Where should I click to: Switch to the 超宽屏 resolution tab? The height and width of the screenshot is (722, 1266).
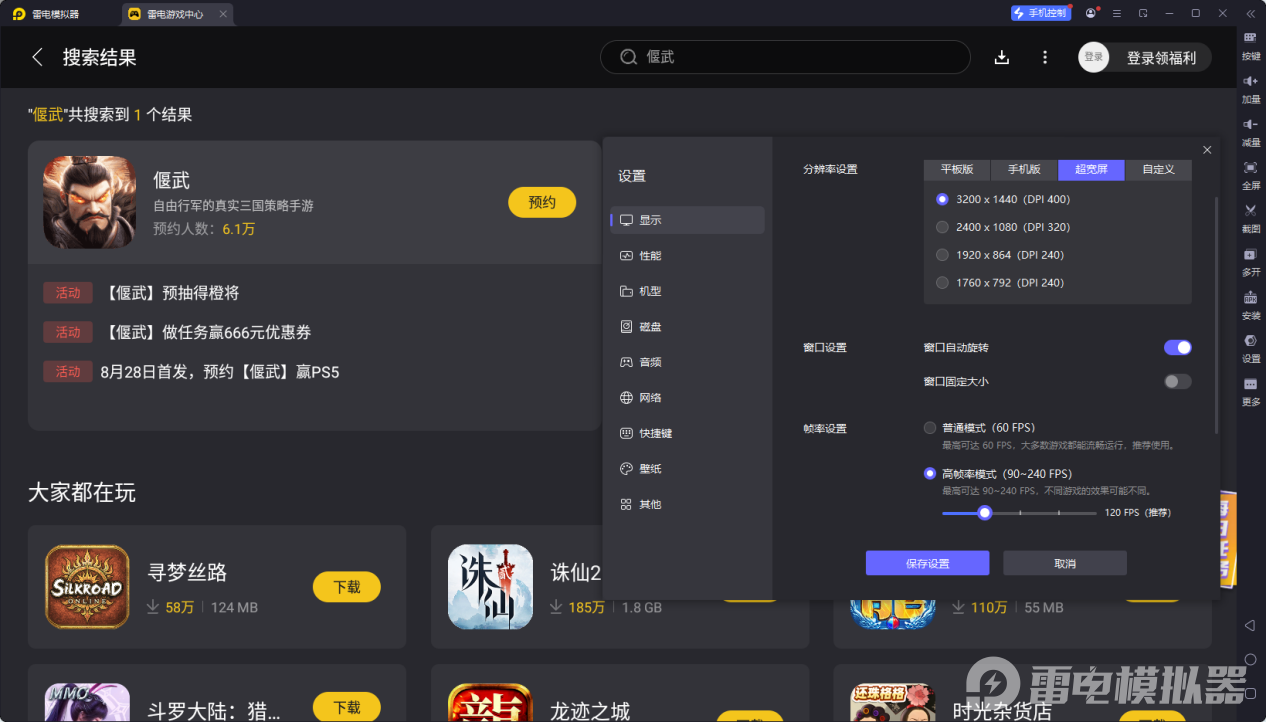[1092, 169]
